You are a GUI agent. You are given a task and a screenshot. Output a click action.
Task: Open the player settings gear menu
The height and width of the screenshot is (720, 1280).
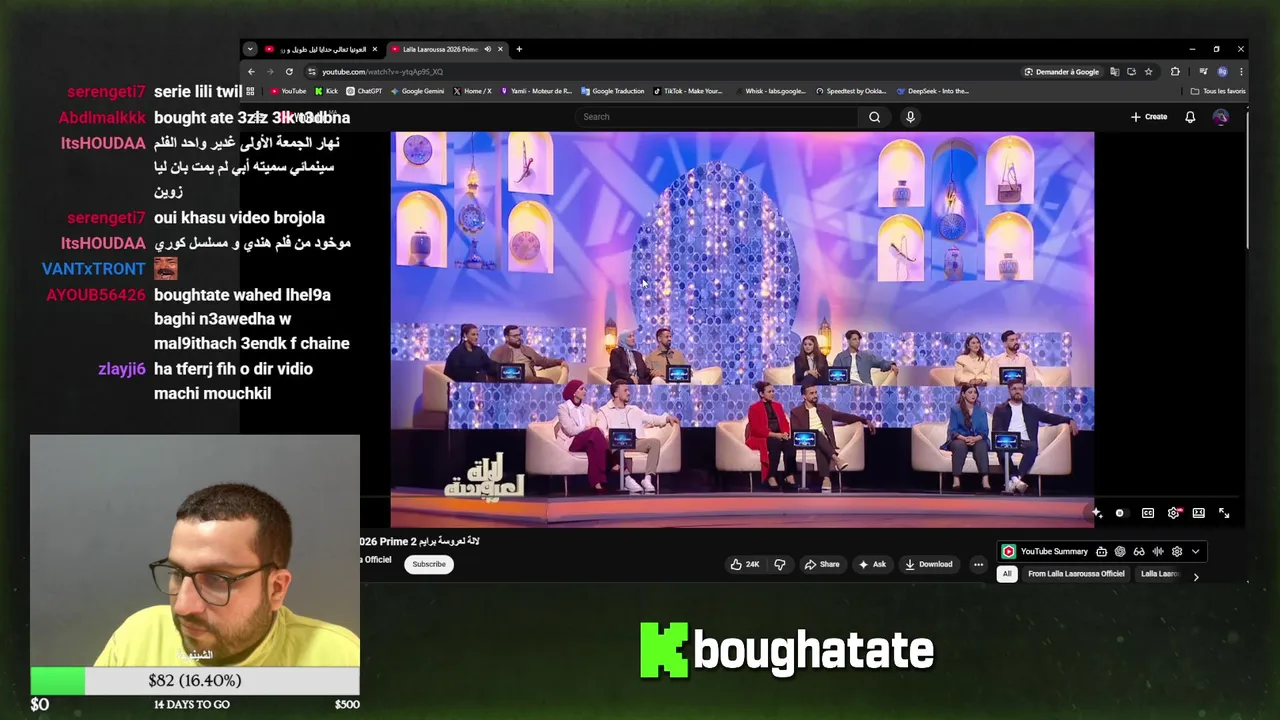click(x=1173, y=513)
